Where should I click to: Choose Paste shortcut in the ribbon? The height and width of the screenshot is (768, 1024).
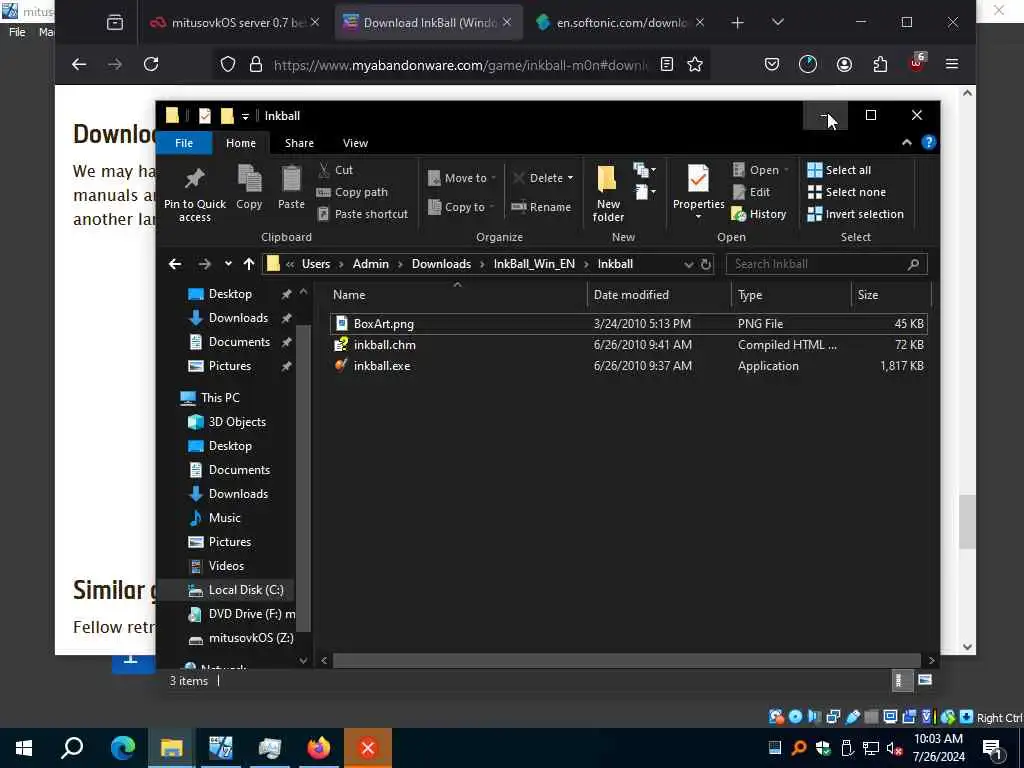point(363,214)
